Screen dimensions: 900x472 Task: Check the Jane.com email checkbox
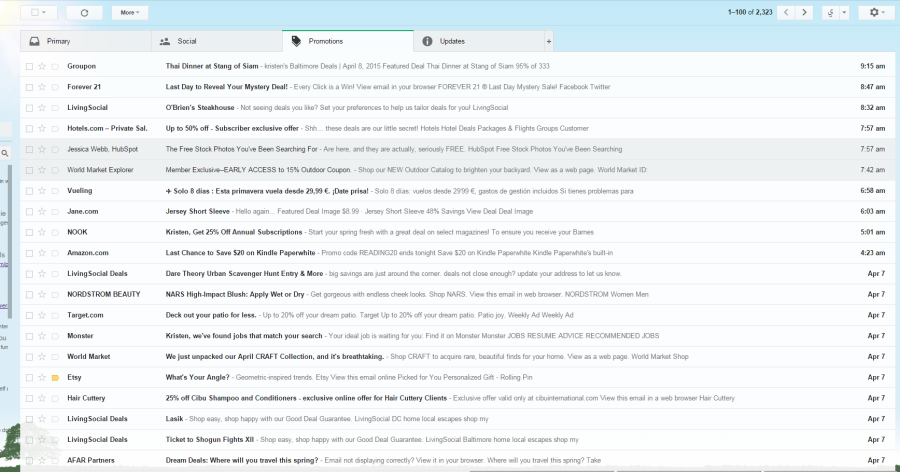[29, 211]
